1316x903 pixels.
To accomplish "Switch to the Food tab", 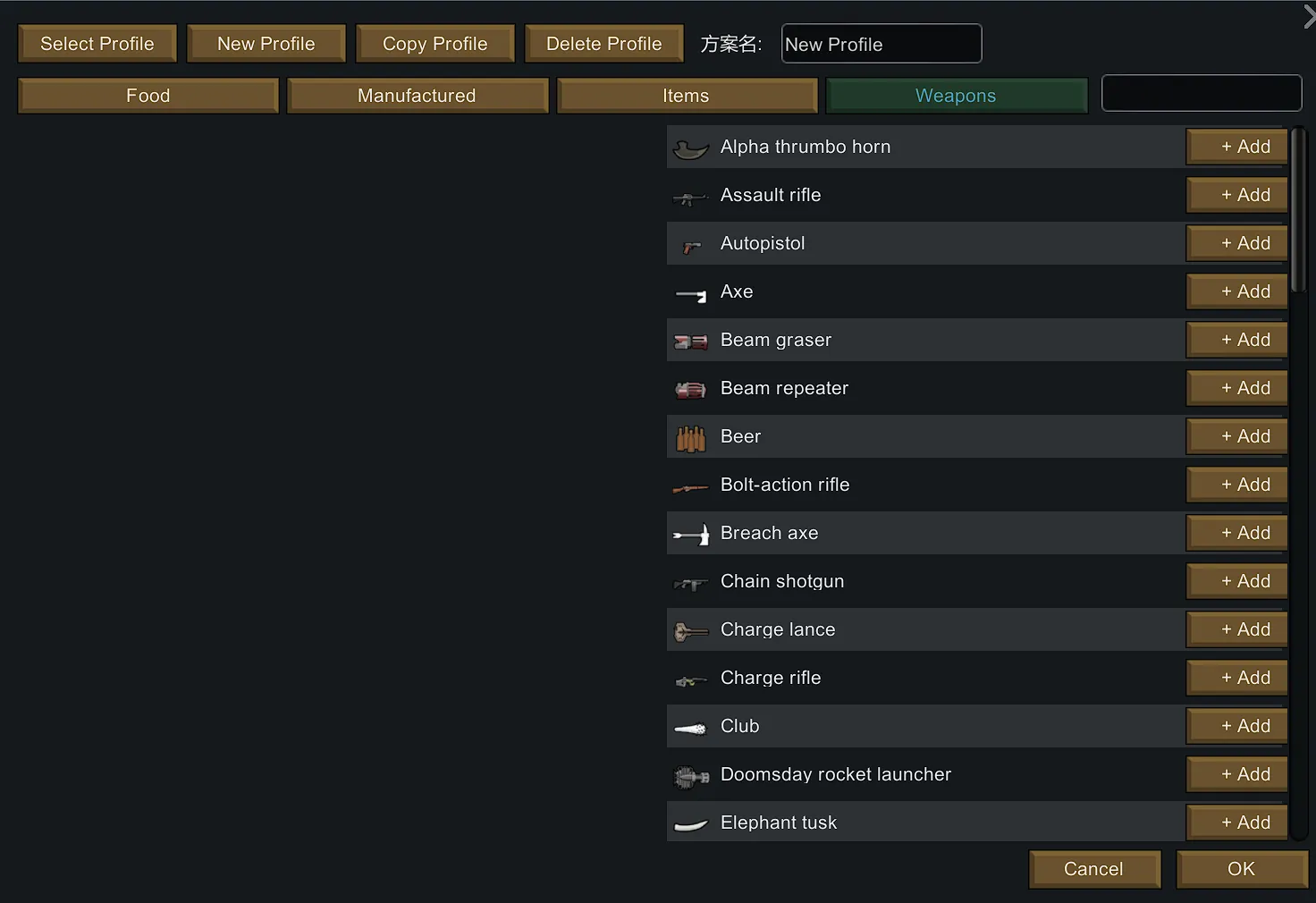I will click(x=148, y=96).
